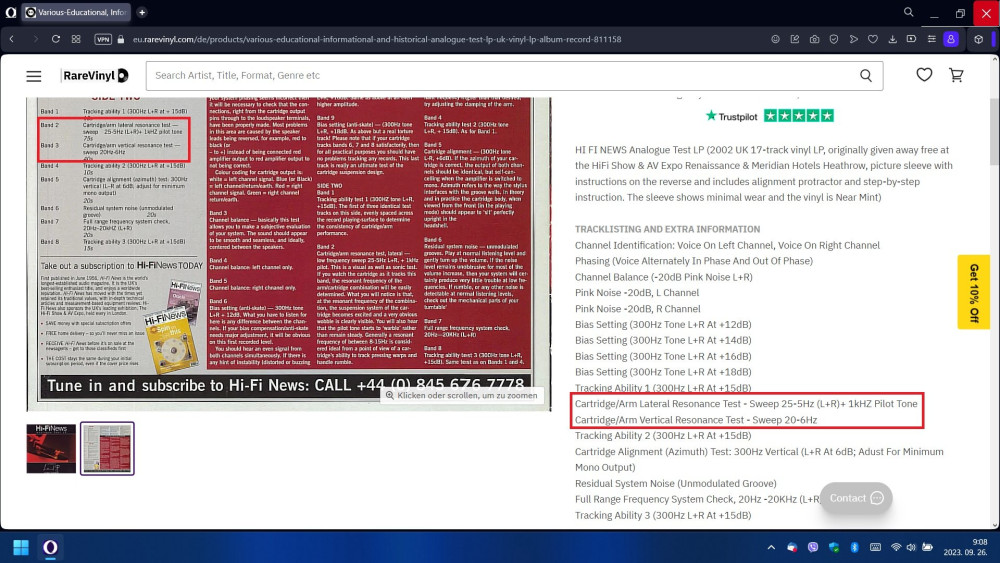Viewport: 1000px width, 563px height.
Task: Reload the page in browser
Action: [56, 39]
